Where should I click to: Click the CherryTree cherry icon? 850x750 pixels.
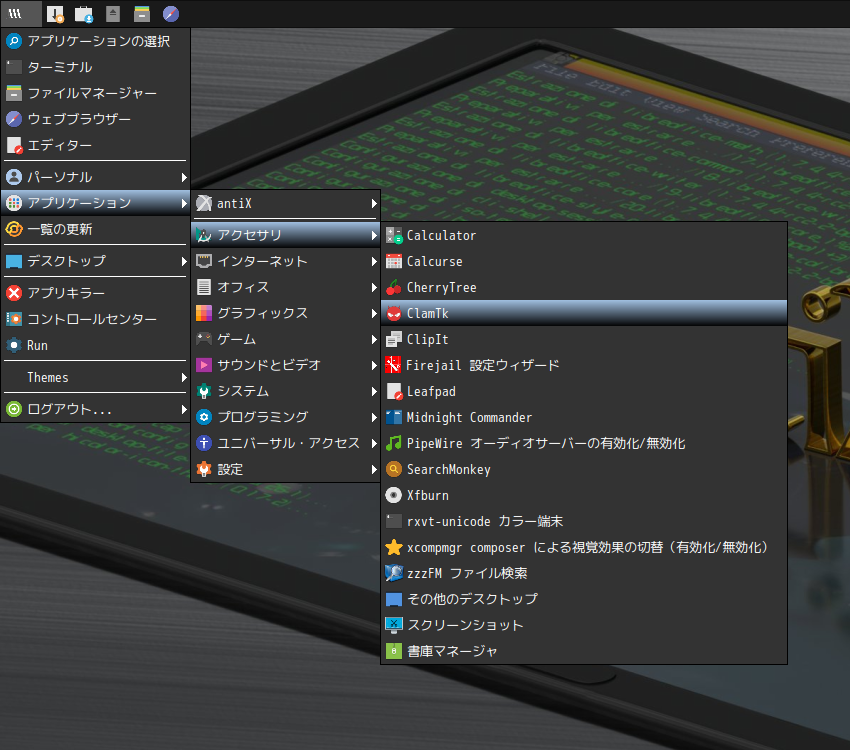(x=394, y=287)
